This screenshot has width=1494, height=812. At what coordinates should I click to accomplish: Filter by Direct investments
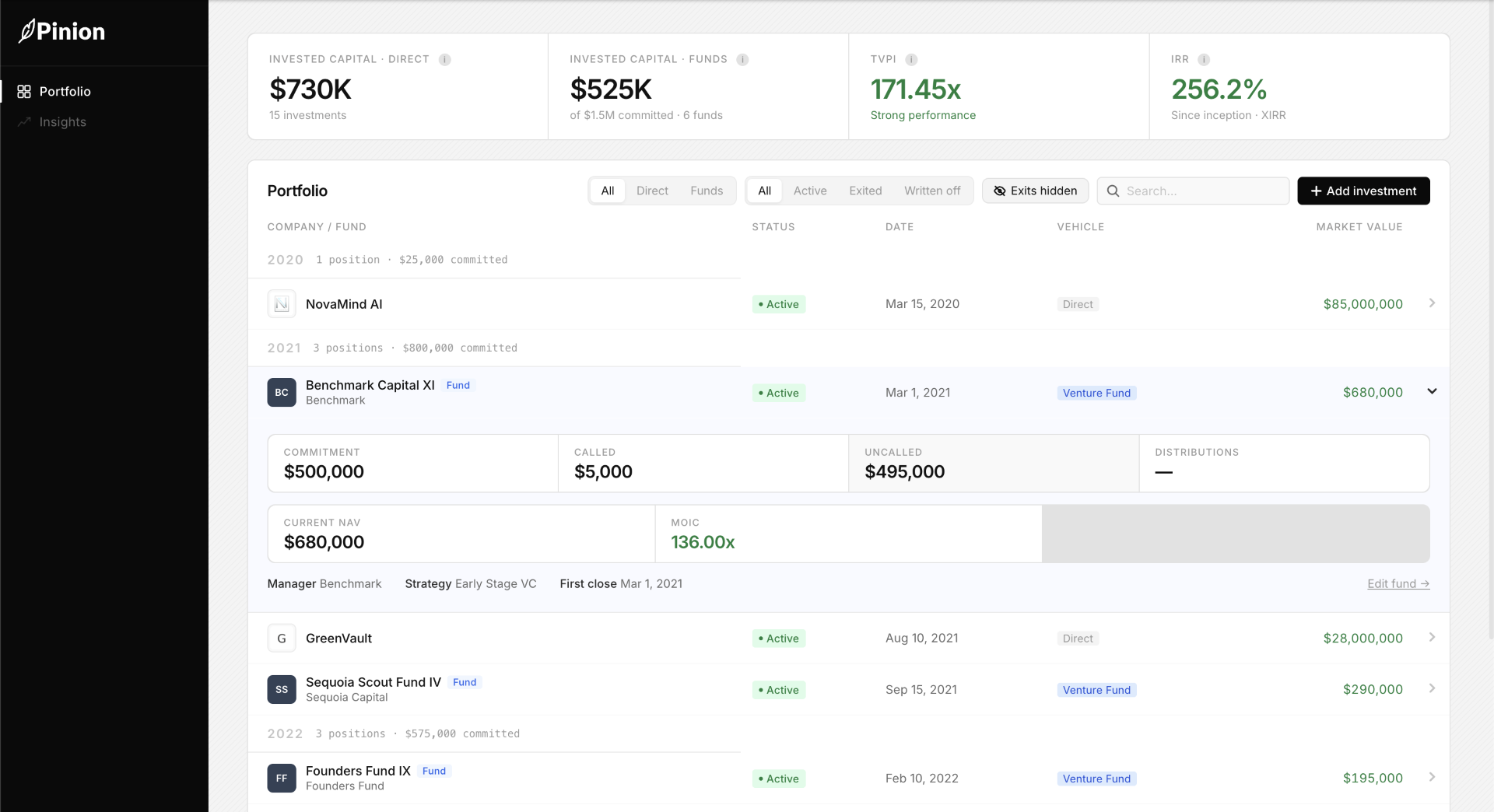(652, 191)
